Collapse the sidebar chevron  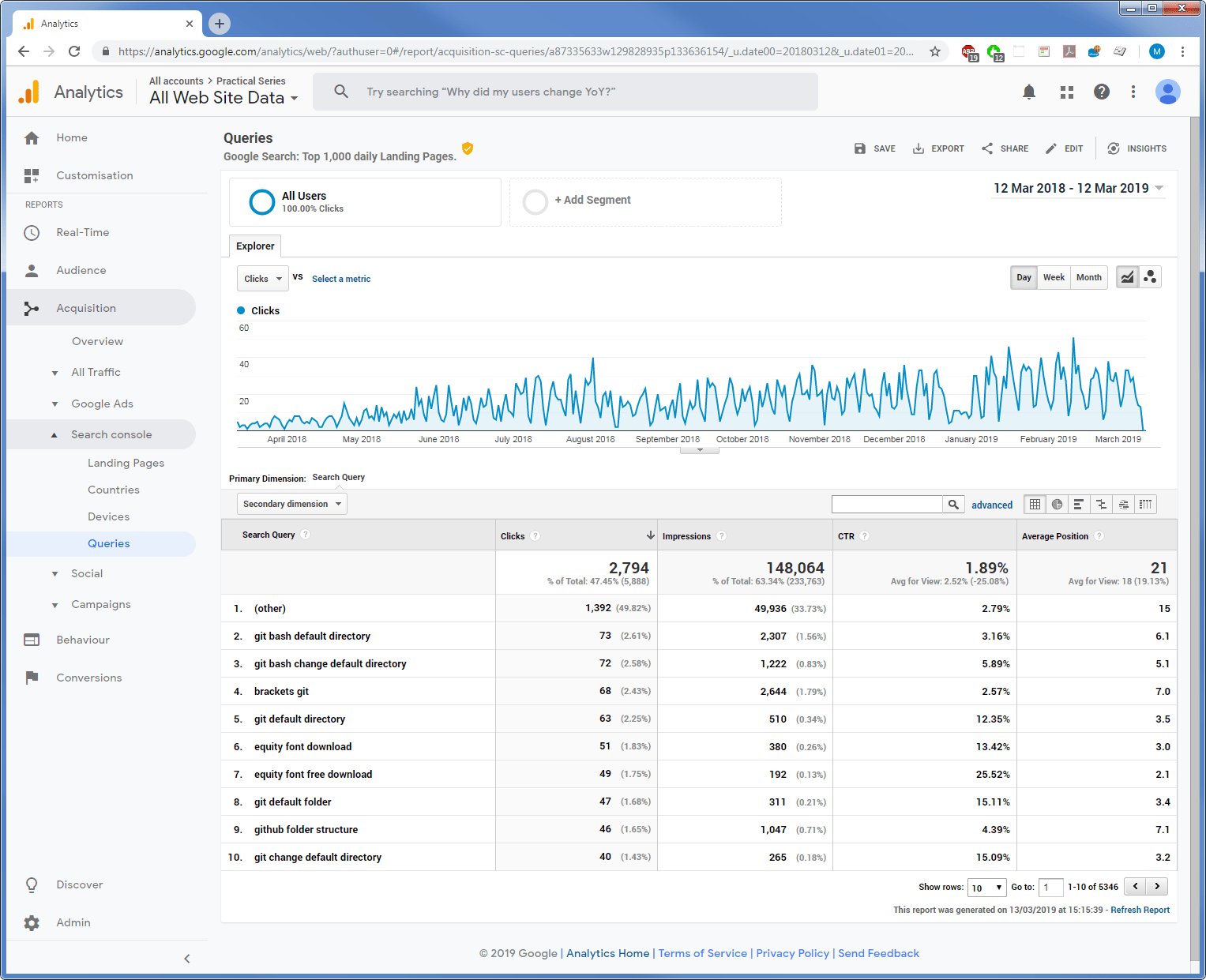pyautogui.click(x=186, y=959)
